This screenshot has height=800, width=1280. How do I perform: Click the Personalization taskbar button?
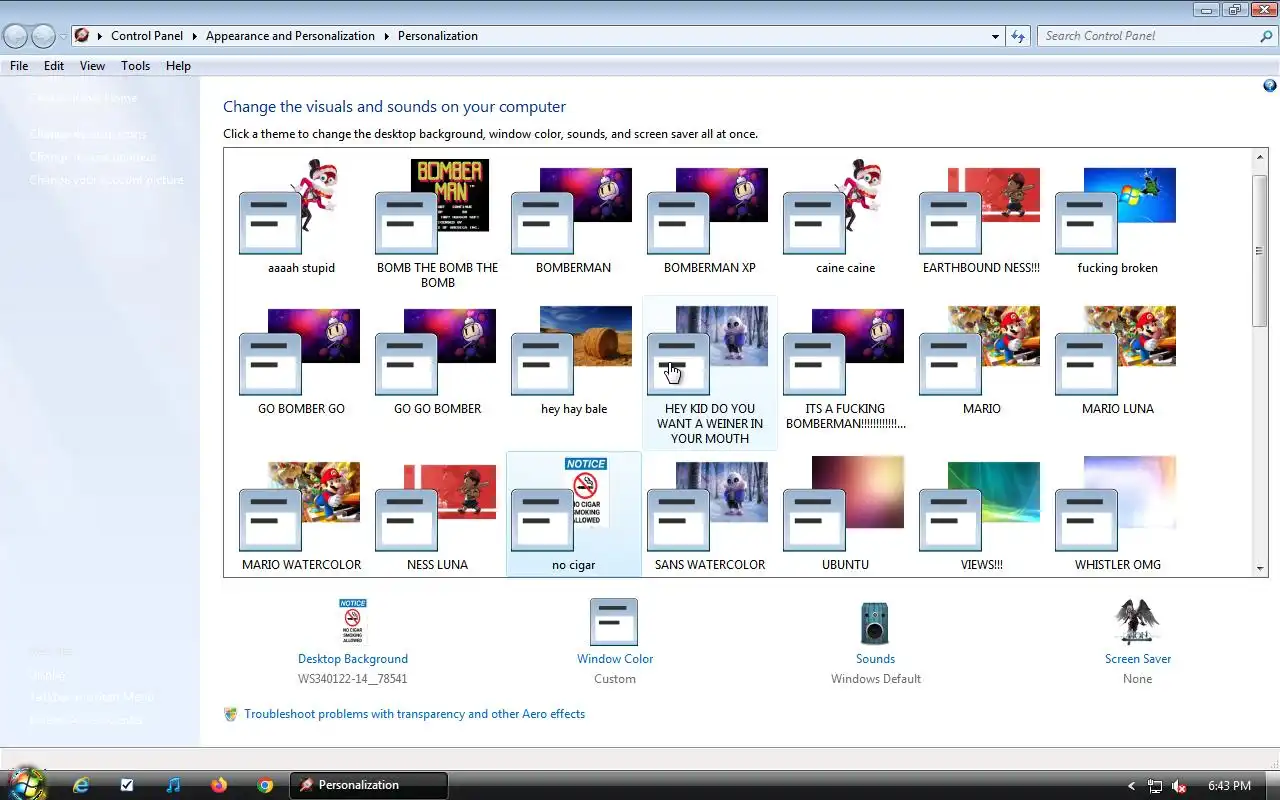369,785
